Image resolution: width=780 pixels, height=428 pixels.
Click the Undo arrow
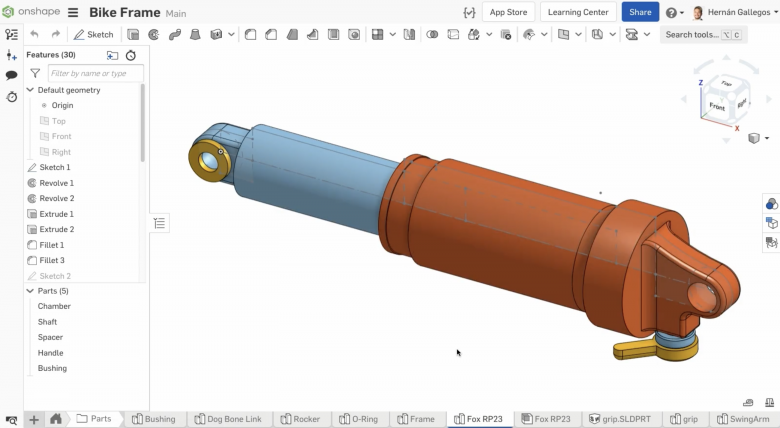(x=34, y=34)
